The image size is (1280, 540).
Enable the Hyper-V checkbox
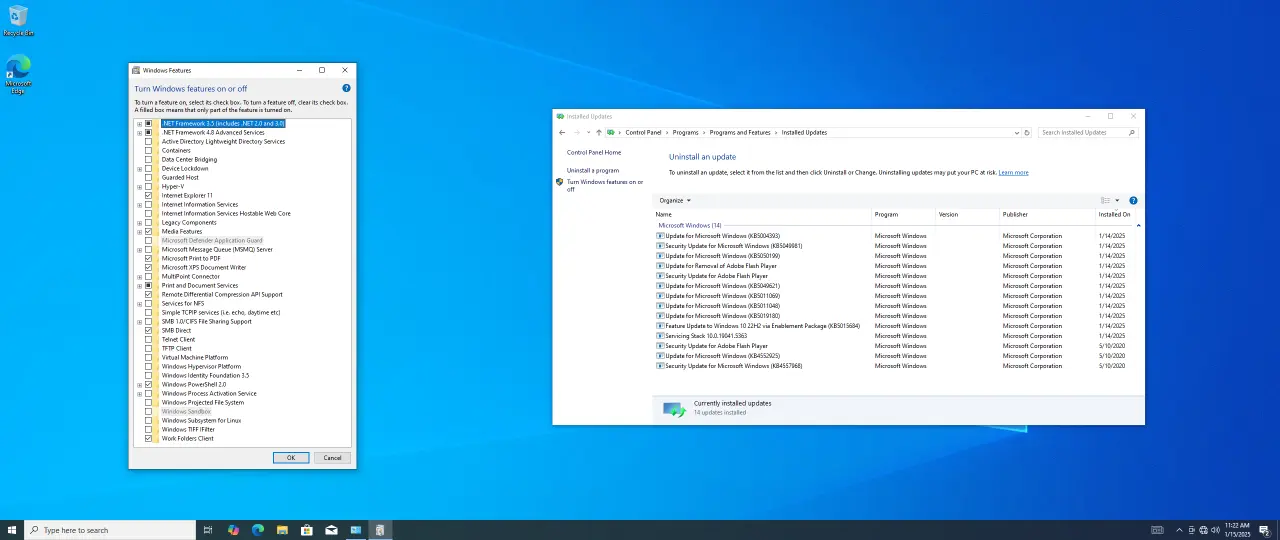(x=148, y=186)
